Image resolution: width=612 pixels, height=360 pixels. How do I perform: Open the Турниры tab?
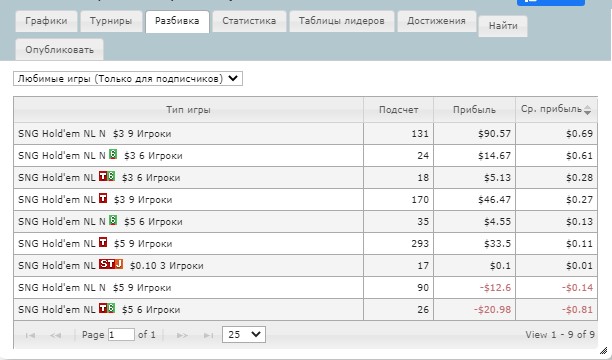[x=111, y=21]
